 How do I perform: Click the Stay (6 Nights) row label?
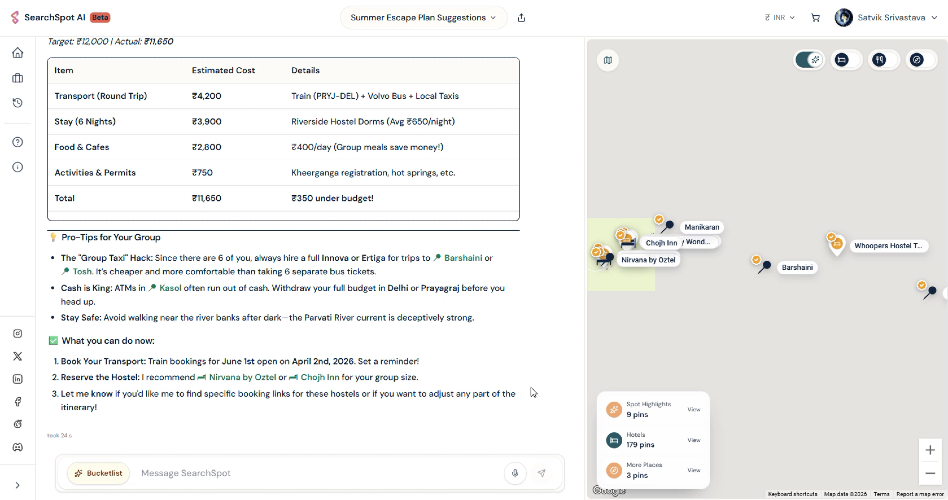coord(85,122)
